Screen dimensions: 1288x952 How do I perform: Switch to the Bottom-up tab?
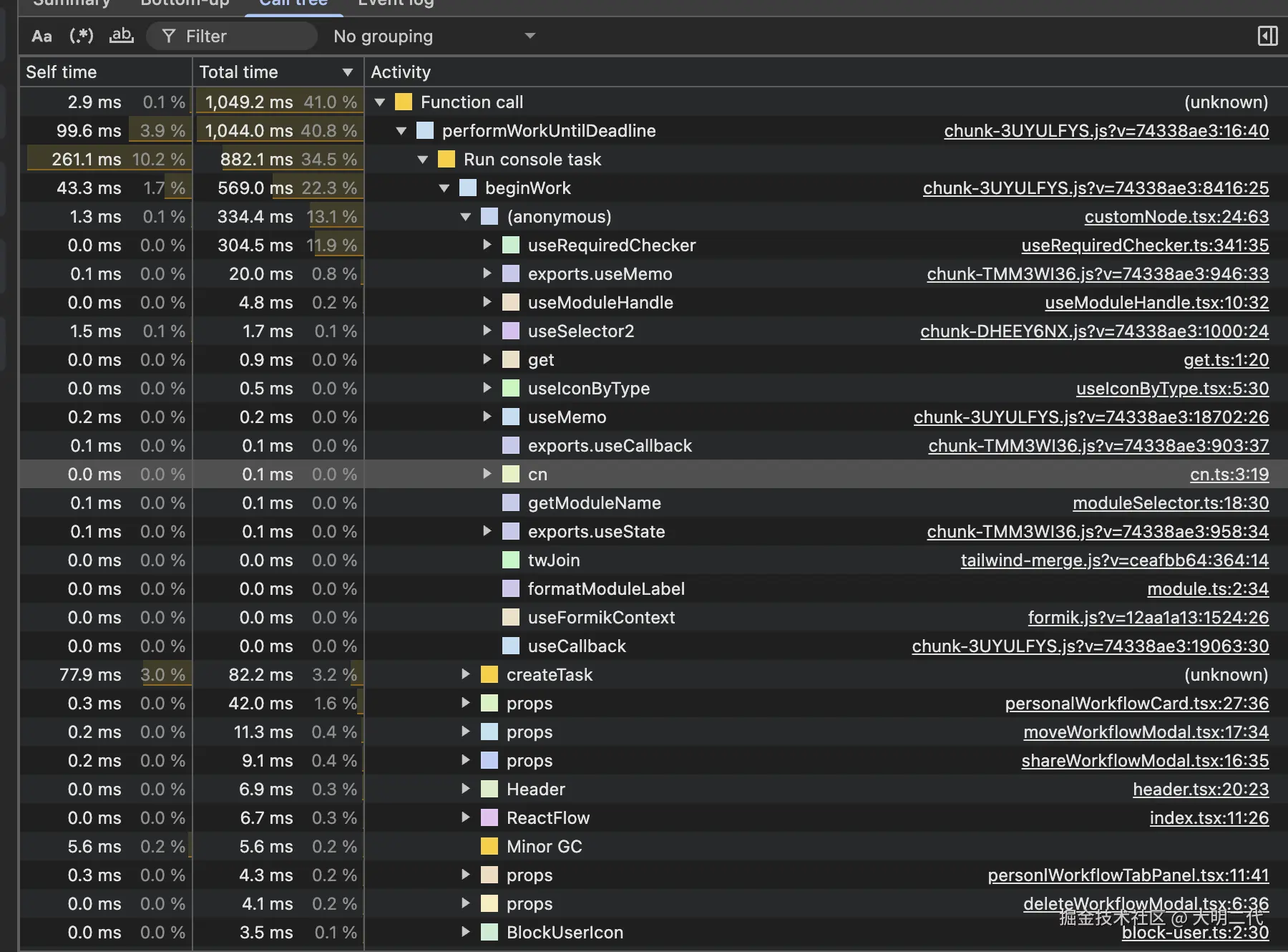point(185,4)
